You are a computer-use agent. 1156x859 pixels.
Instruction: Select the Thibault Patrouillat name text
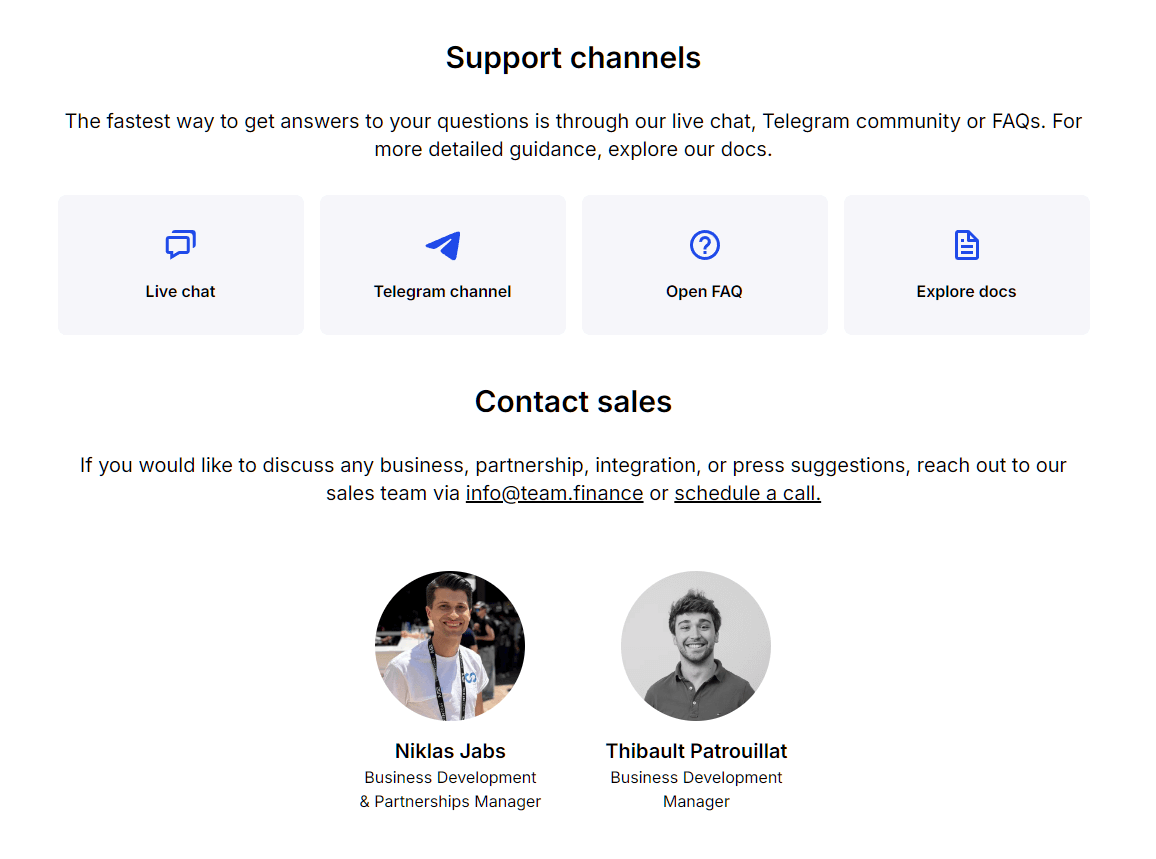click(696, 751)
